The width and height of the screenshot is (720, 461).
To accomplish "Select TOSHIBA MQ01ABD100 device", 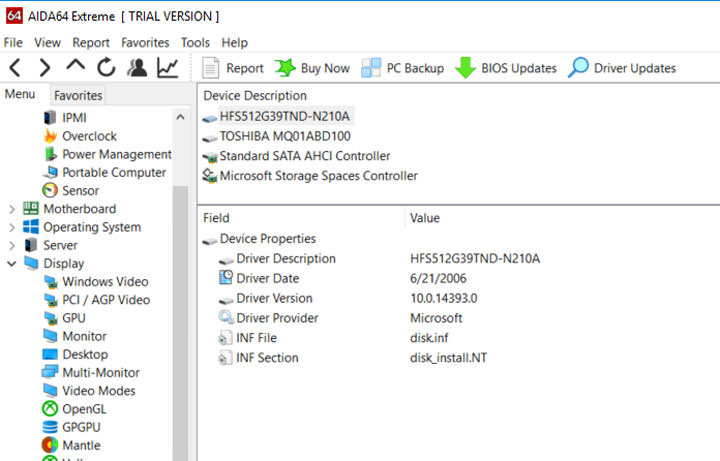I will 285,136.
